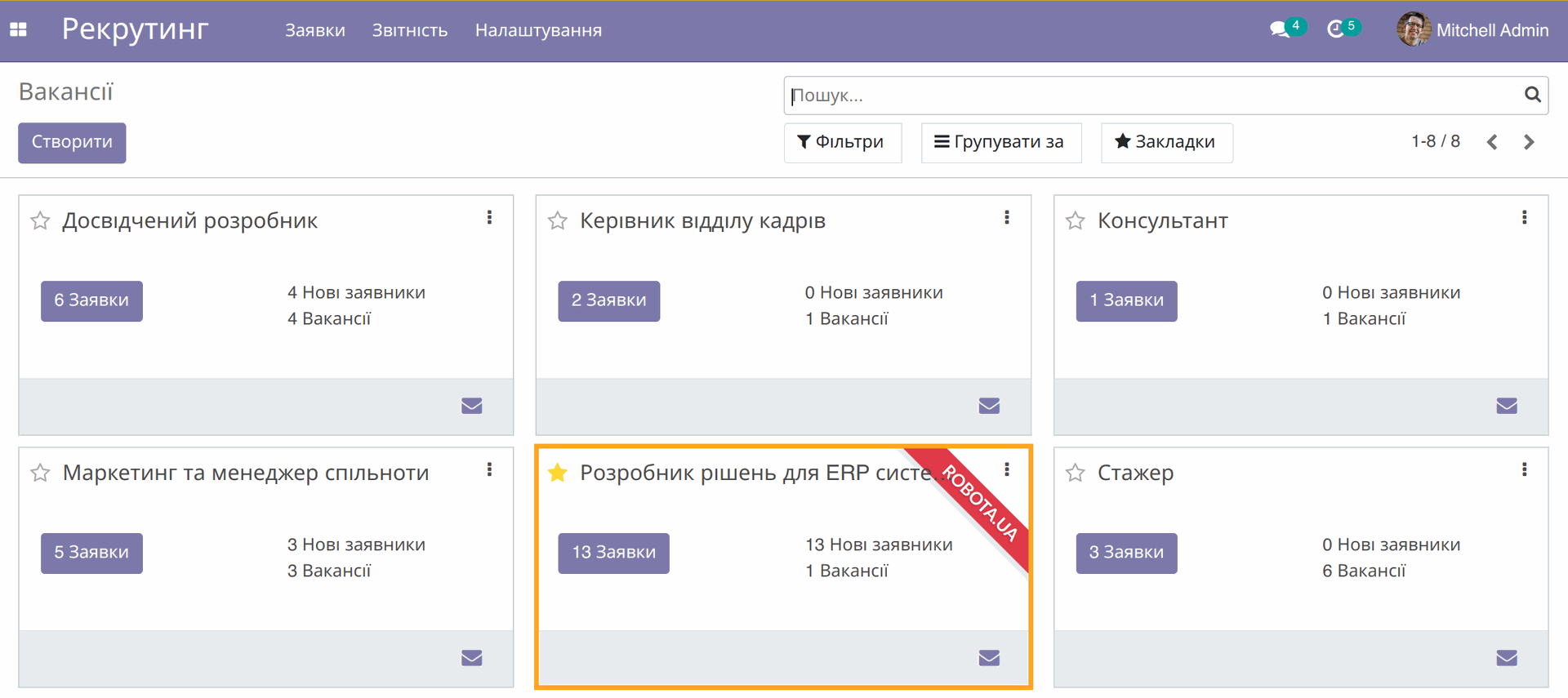Click the '3 Нові заявники' text
Image resolution: width=1568 pixels, height=698 pixels.
click(x=356, y=545)
